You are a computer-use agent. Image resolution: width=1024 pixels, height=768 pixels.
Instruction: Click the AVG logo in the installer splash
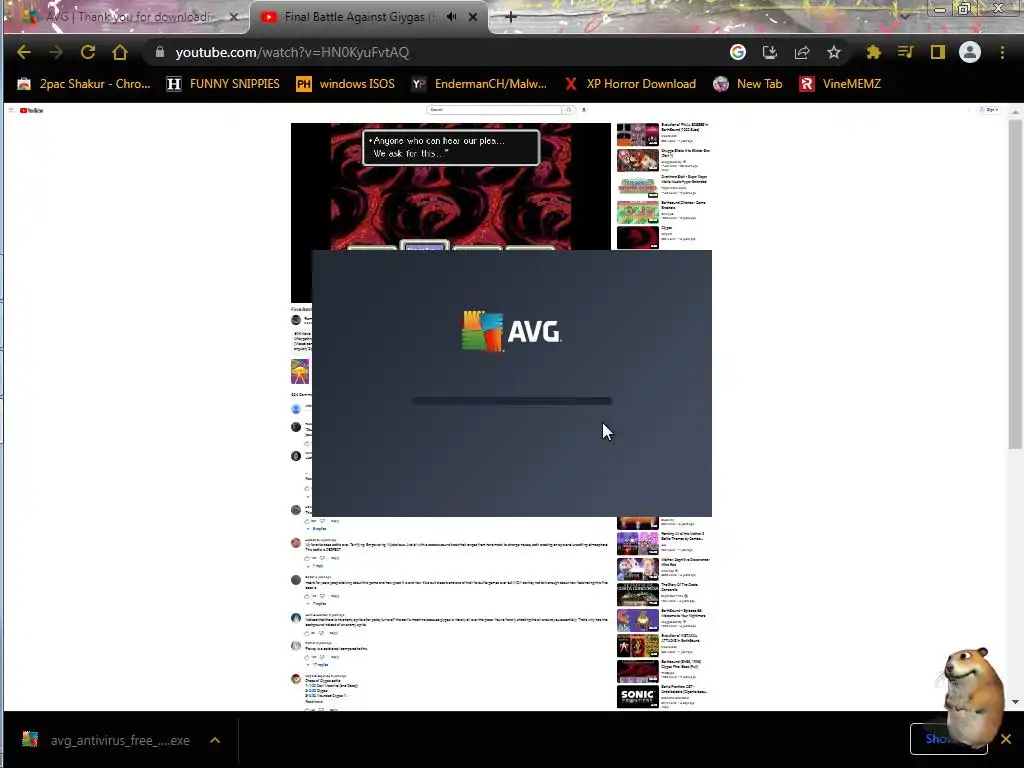(511, 332)
